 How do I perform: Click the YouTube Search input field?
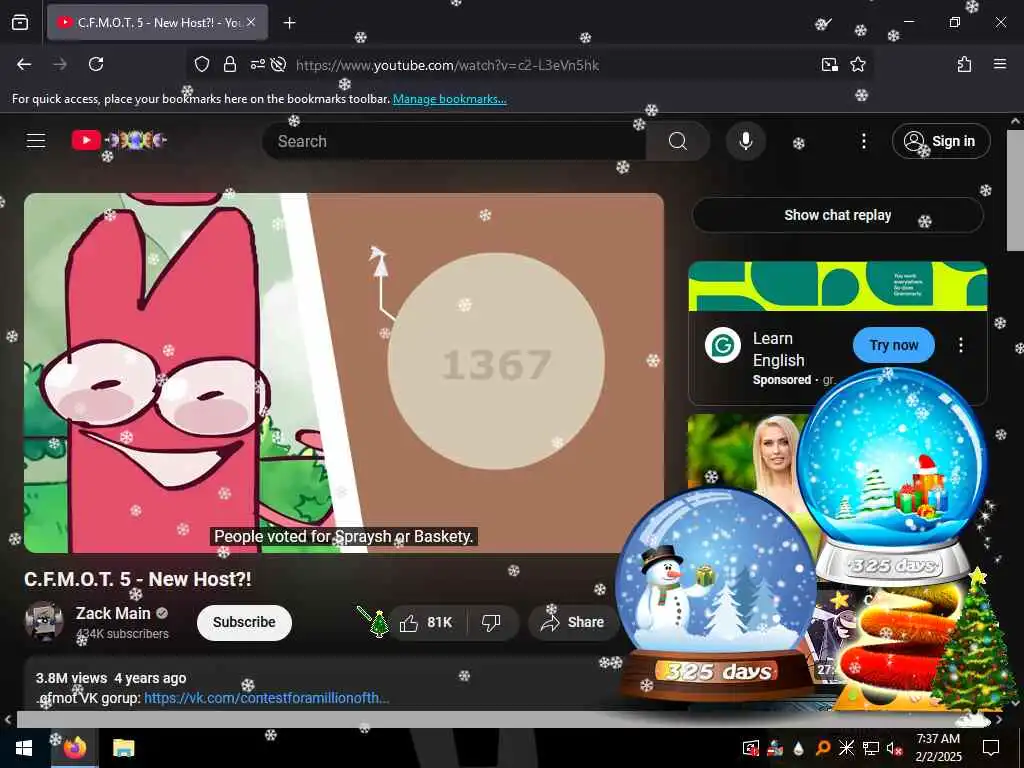point(457,141)
